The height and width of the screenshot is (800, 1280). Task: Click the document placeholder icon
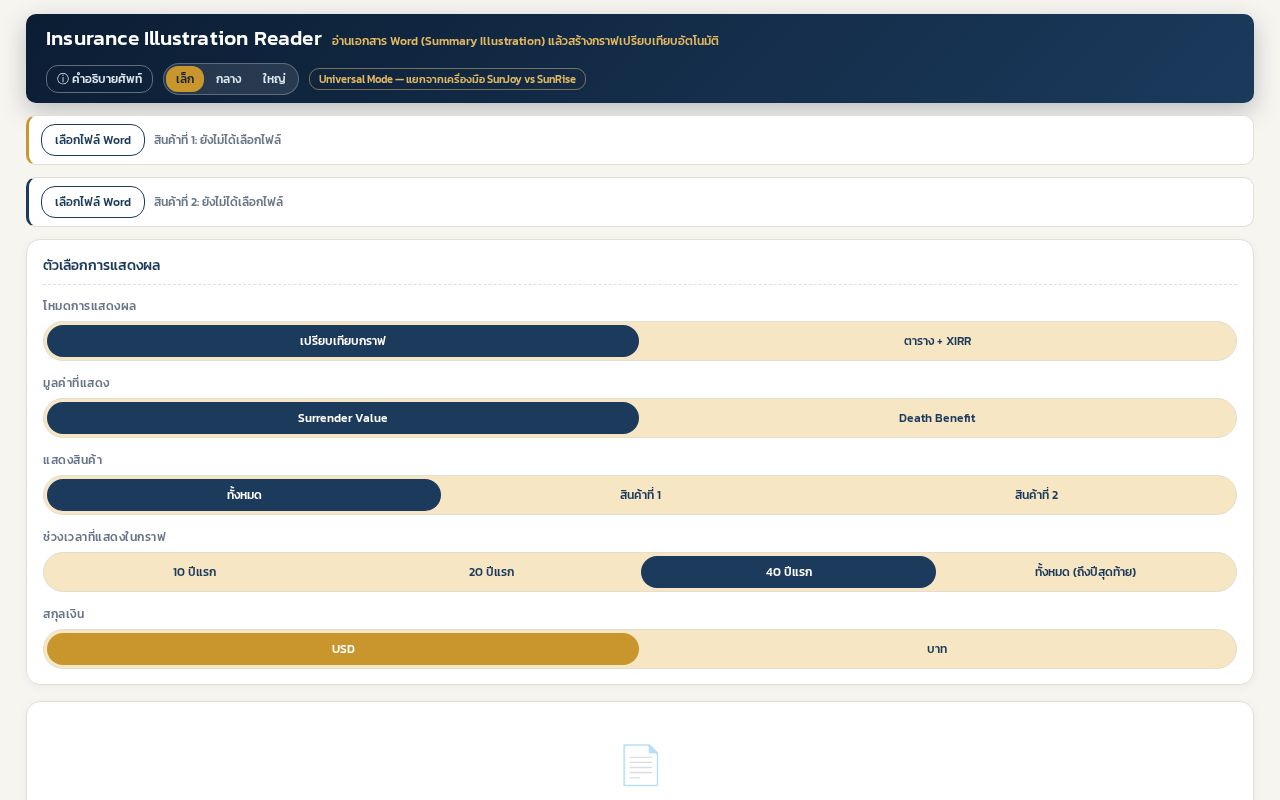click(640, 765)
